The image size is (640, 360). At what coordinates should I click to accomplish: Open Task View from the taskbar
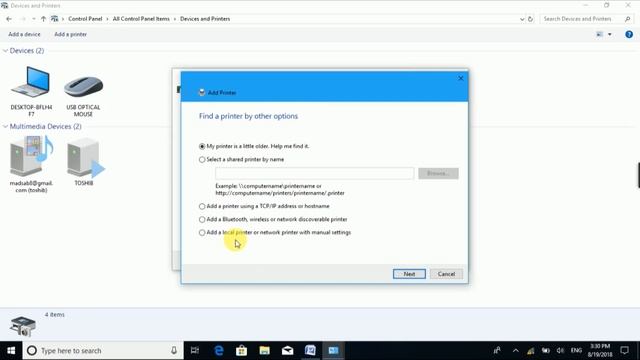pyautogui.click(x=195, y=351)
